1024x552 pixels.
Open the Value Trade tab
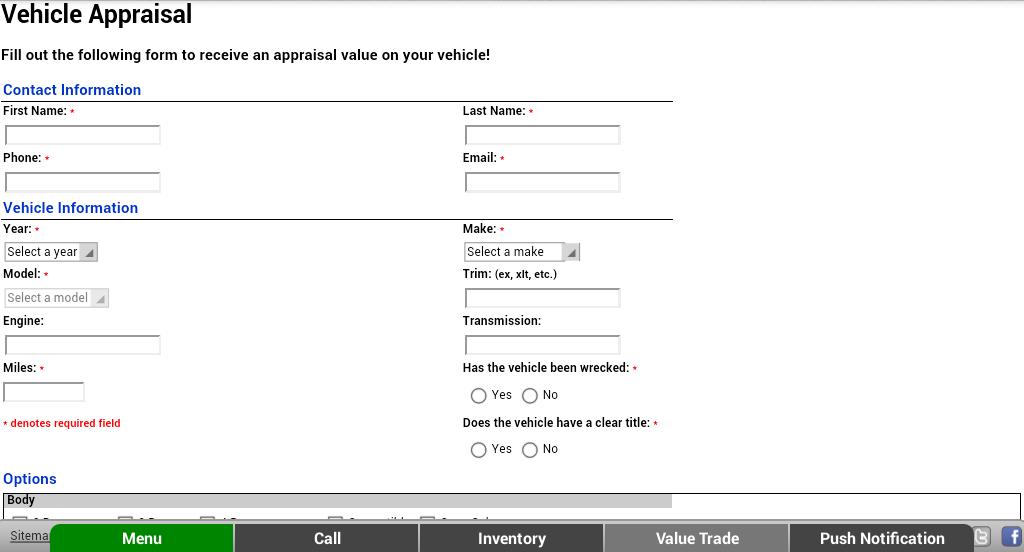pos(696,538)
